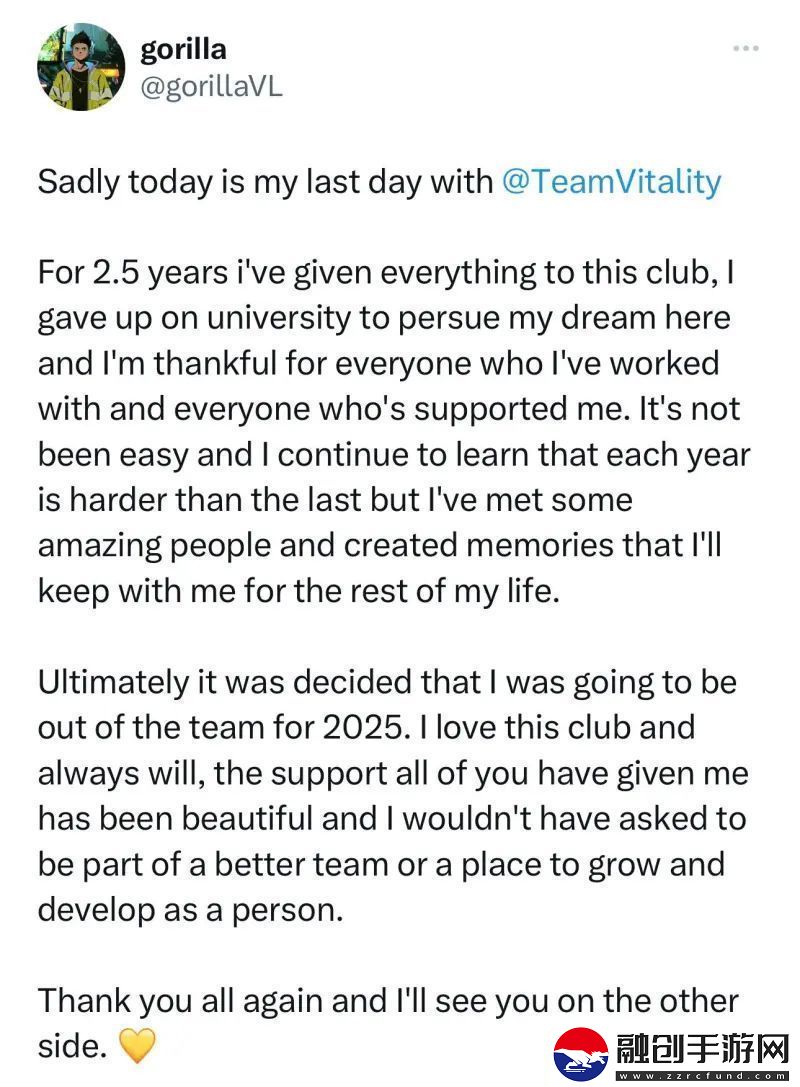Image resolution: width=800 pixels, height=1087 pixels.
Task: Open the @gorillaVL handle
Action: [211, 87]
